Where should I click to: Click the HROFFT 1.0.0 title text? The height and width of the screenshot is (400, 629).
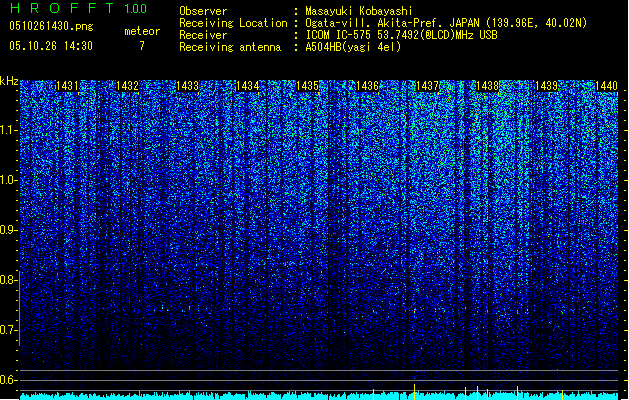tap(78, 8)
